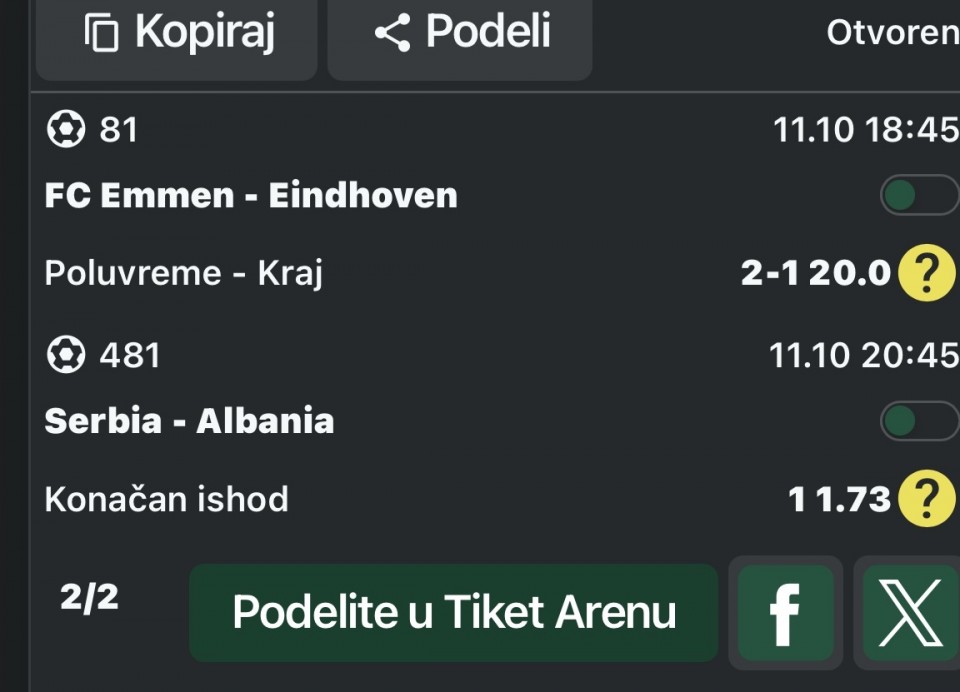Share ticket on Facebook

click(x=786, y=612)
